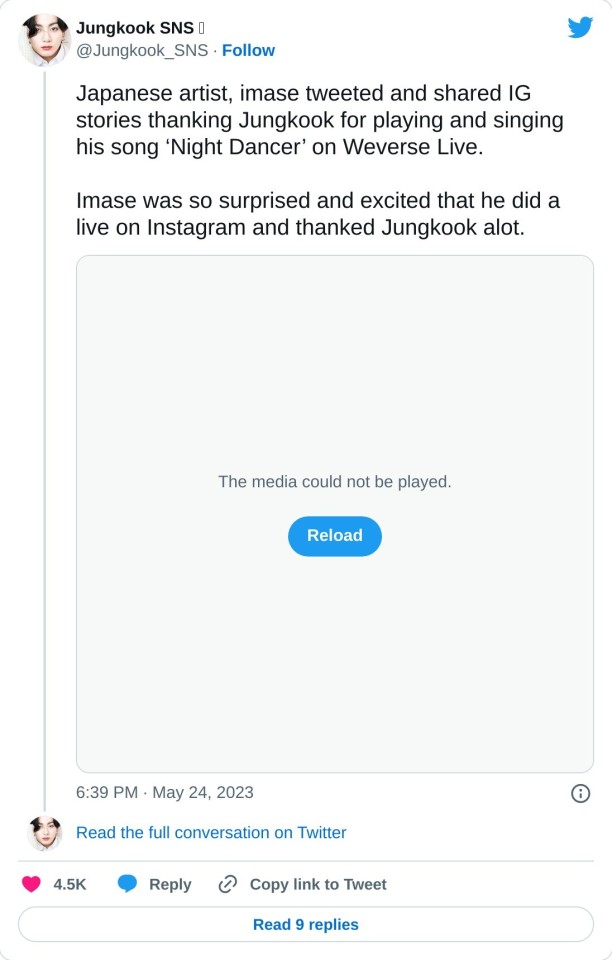Reload the unplayable media
This screenshot has height=960, width=612.
[x=334, y=536]
